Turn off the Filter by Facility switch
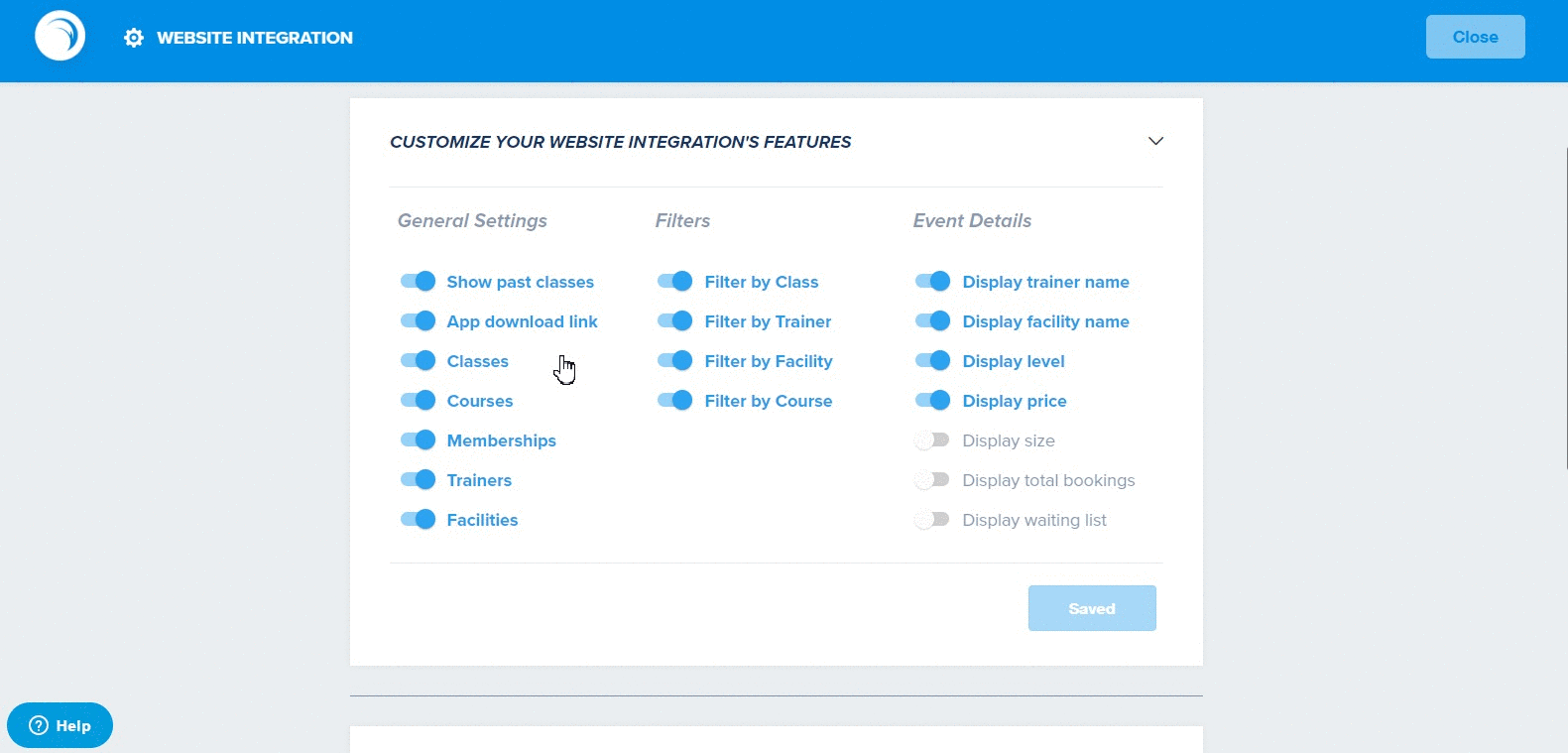 (x=675, y=360)
